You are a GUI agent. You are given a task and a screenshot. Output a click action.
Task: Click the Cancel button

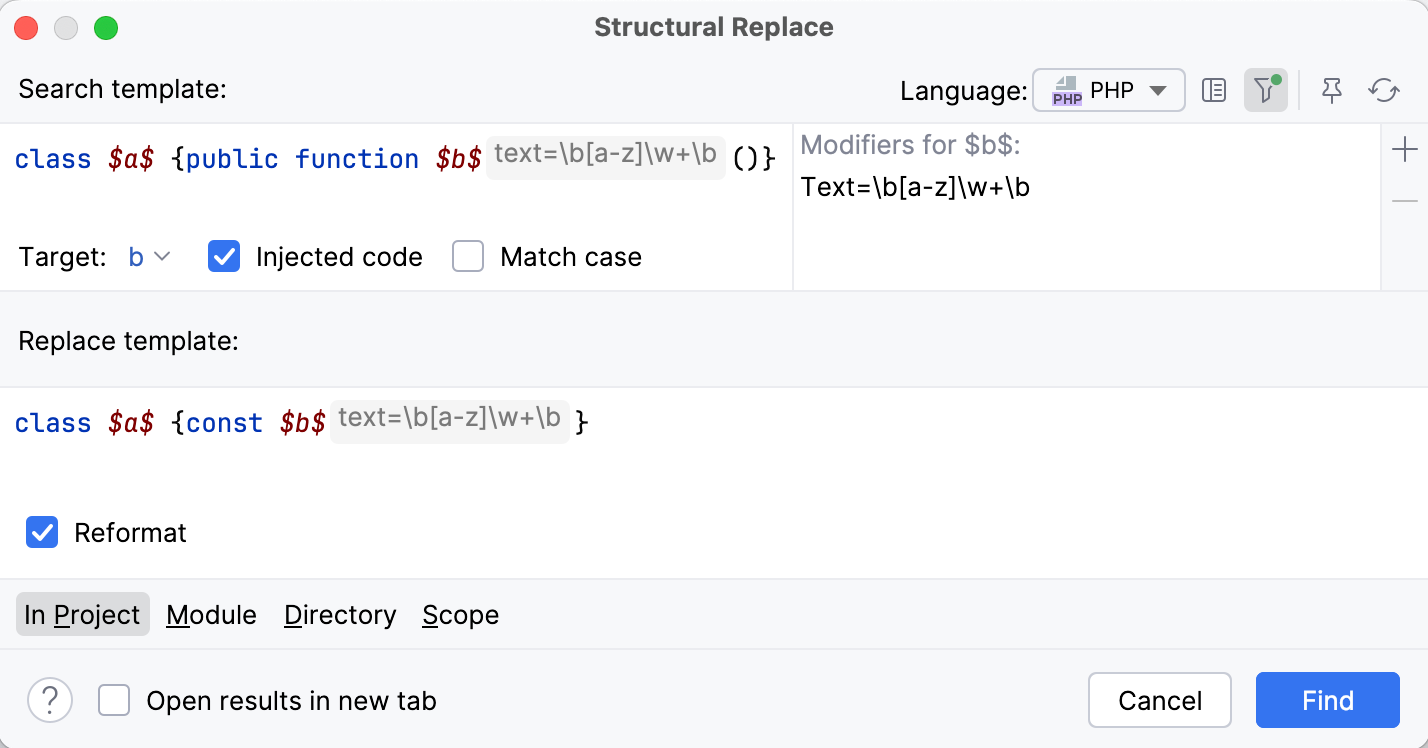point(1160,700)
